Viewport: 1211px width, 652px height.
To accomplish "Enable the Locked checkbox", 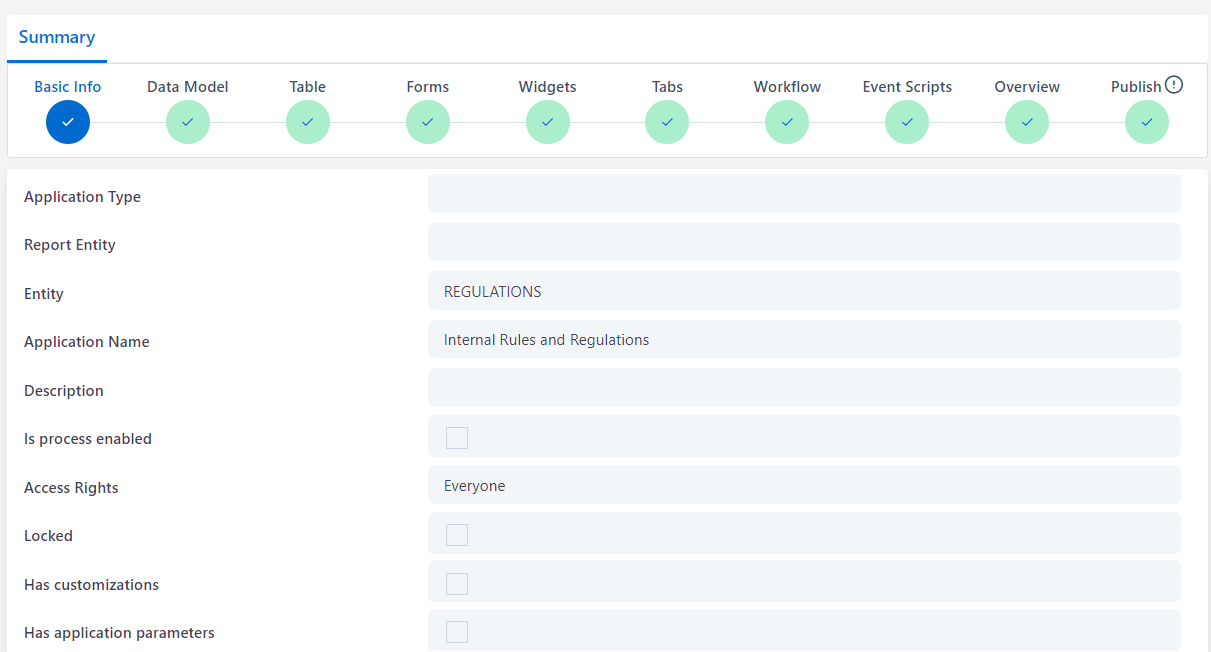I will point(457,535).
